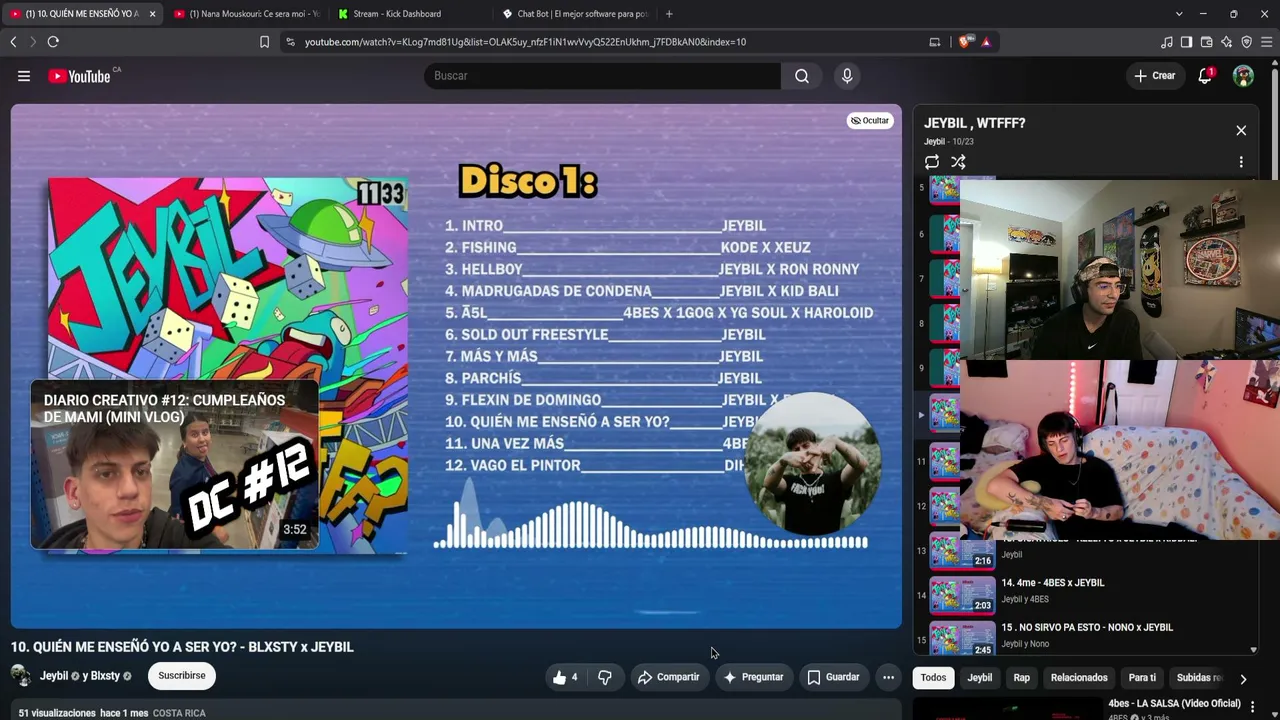The width and height of the screenshot is (1280, 720).
Task: Open the tab search dropdown arrow
Action: 1179,14
